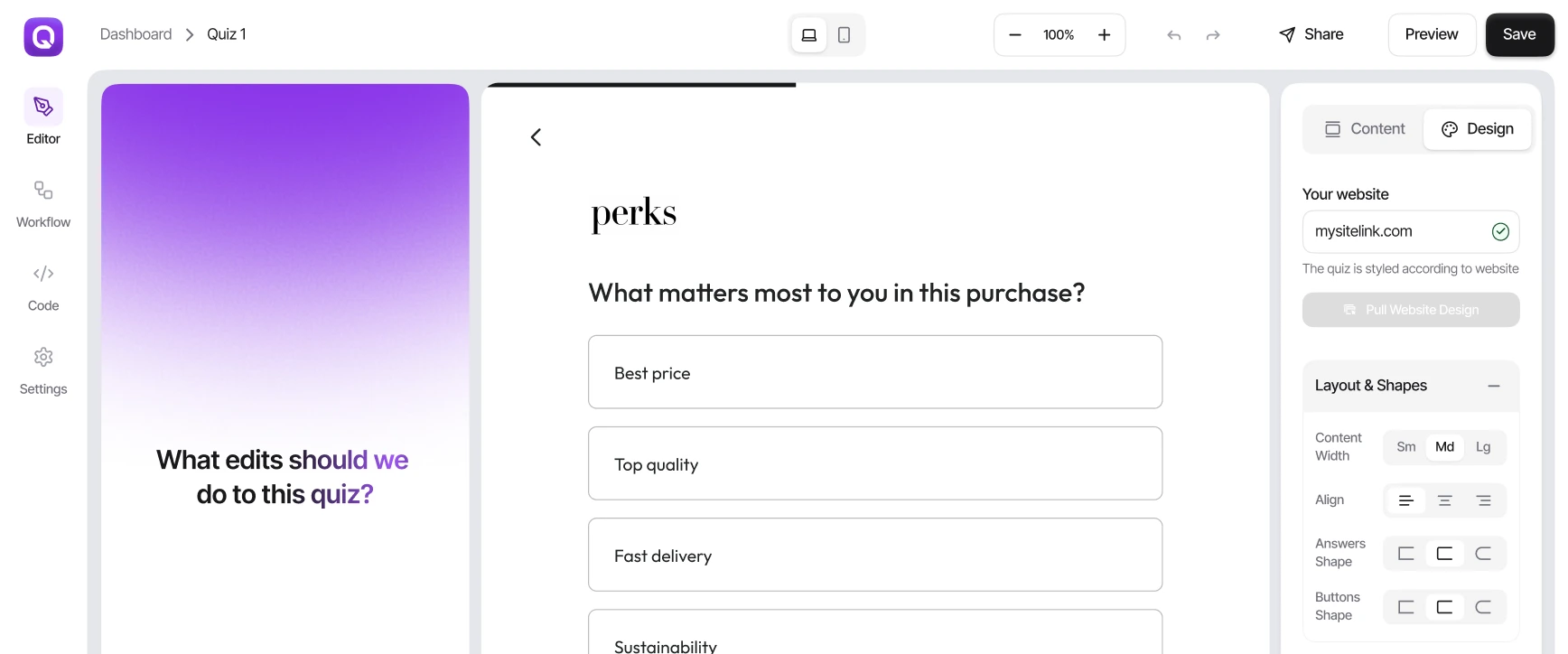Viewport: 1568px width, 654px height.
Task: Click the perks logo in quiz
Action: (633, 214)
